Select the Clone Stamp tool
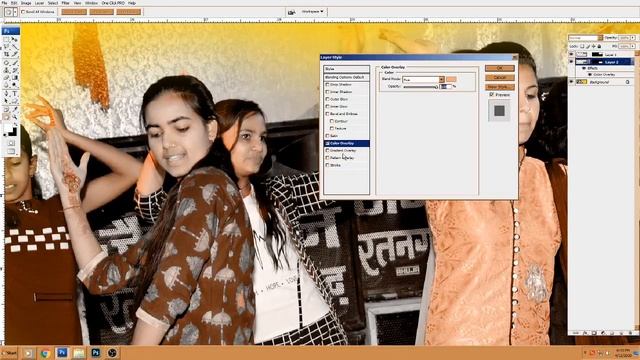The height and width of the screenshot is (360, 640). (6, 70)
